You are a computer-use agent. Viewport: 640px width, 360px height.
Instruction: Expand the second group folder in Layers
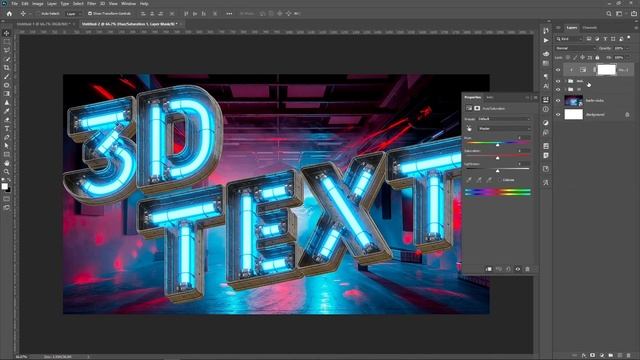566,89
